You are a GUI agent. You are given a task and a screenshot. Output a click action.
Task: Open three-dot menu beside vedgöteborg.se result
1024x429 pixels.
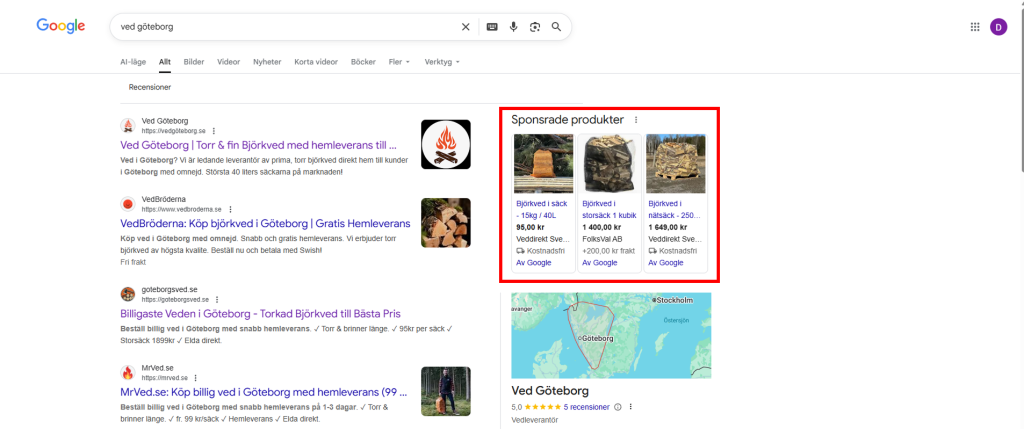pos(214,131)
